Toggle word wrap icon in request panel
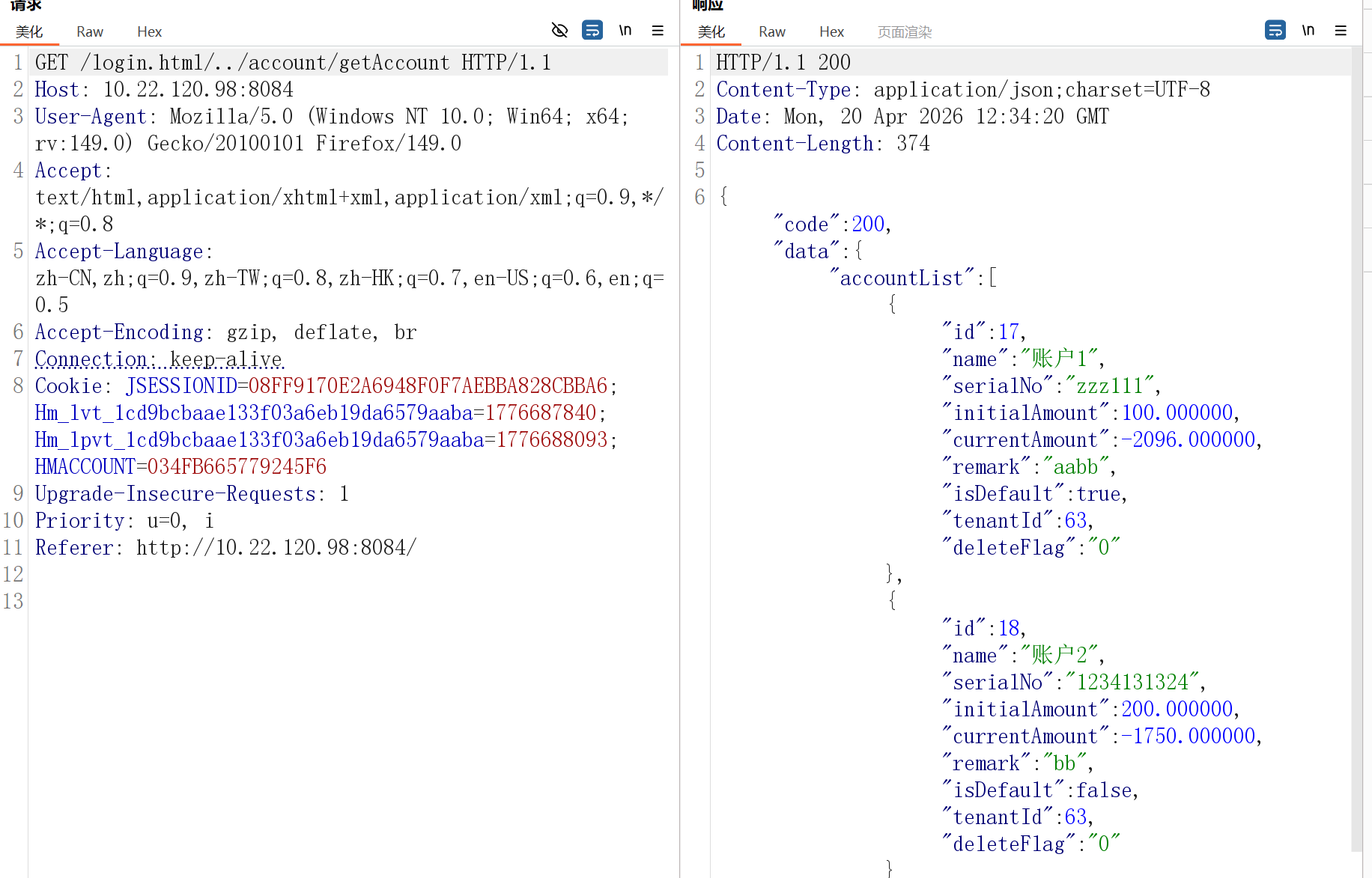Screen dimensions: 1372x878 point(592,31)
